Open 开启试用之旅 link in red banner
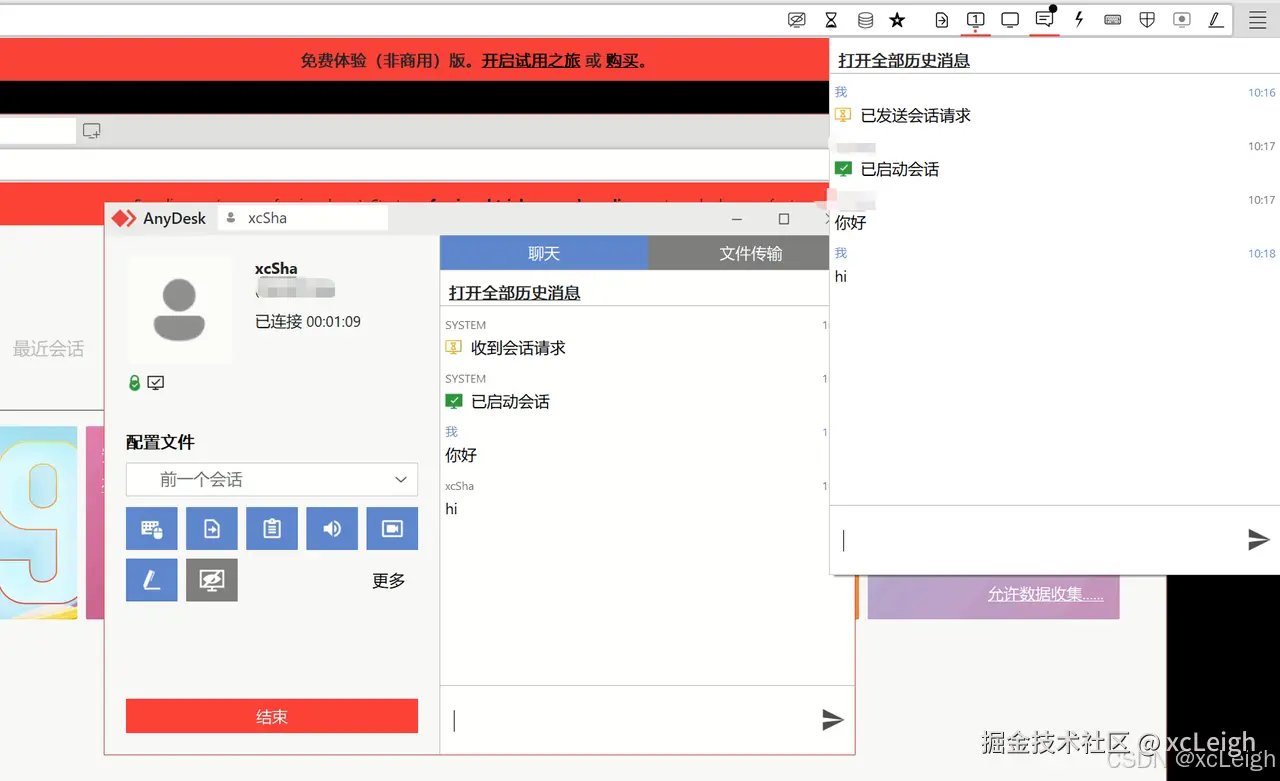The image size is (1280, 781). pyautogui.click(x=531, y=61)
